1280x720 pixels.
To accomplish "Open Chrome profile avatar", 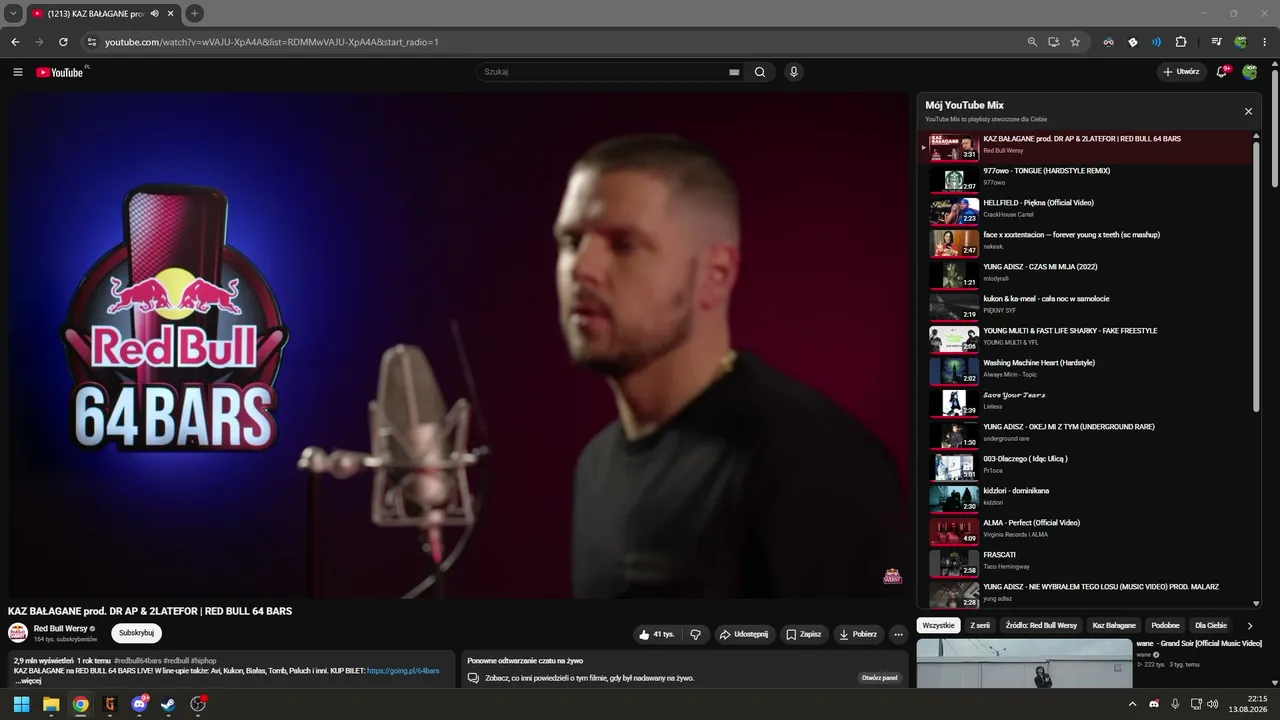I will click(x=1241, y=42).
